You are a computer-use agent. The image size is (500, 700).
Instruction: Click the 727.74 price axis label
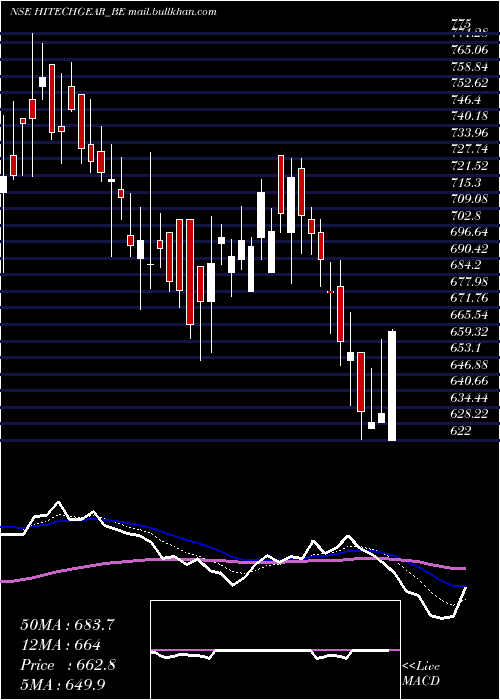click(470, 149)
